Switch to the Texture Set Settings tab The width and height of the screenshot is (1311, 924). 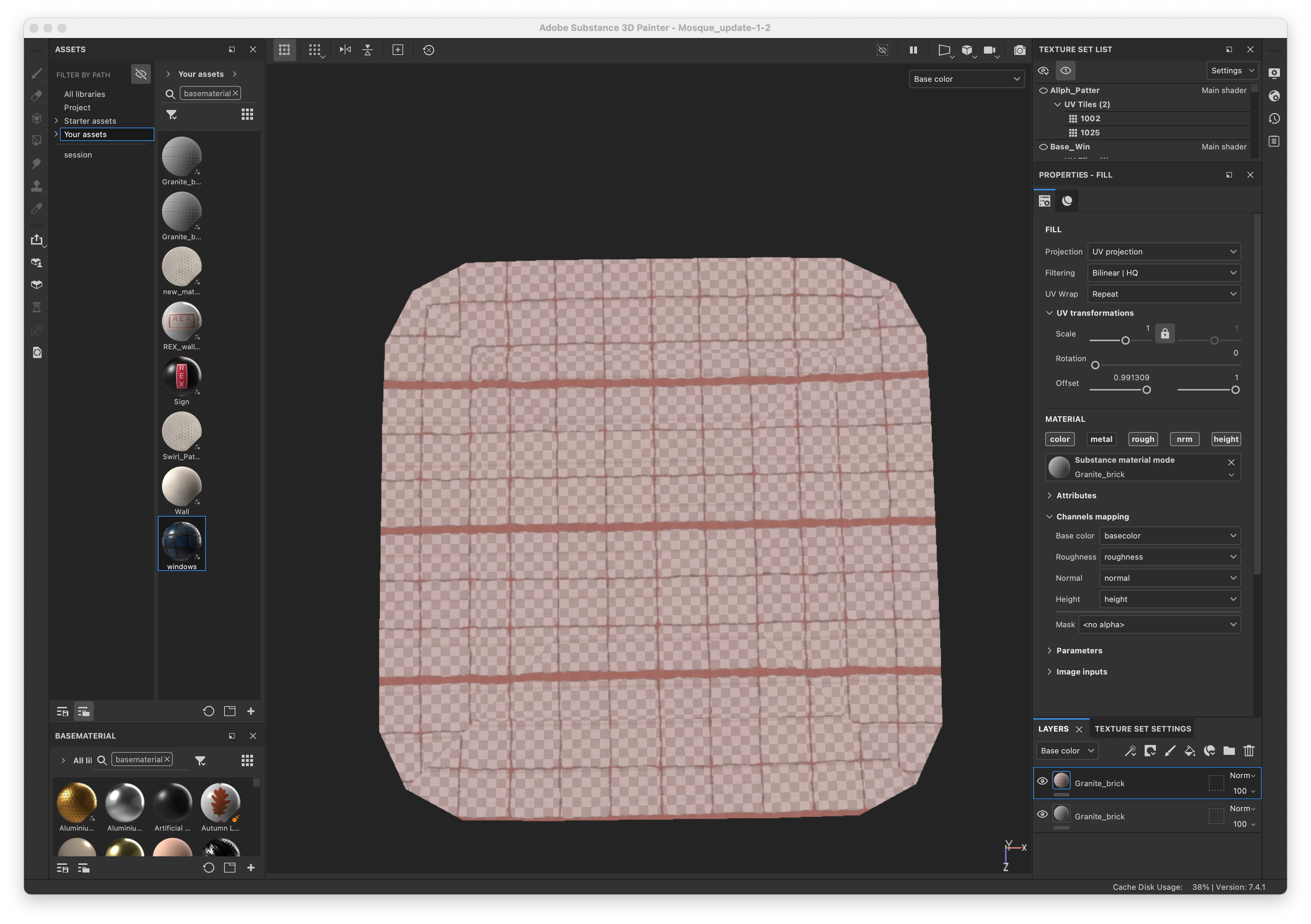pyautogui.click(x=1143, y=729)
